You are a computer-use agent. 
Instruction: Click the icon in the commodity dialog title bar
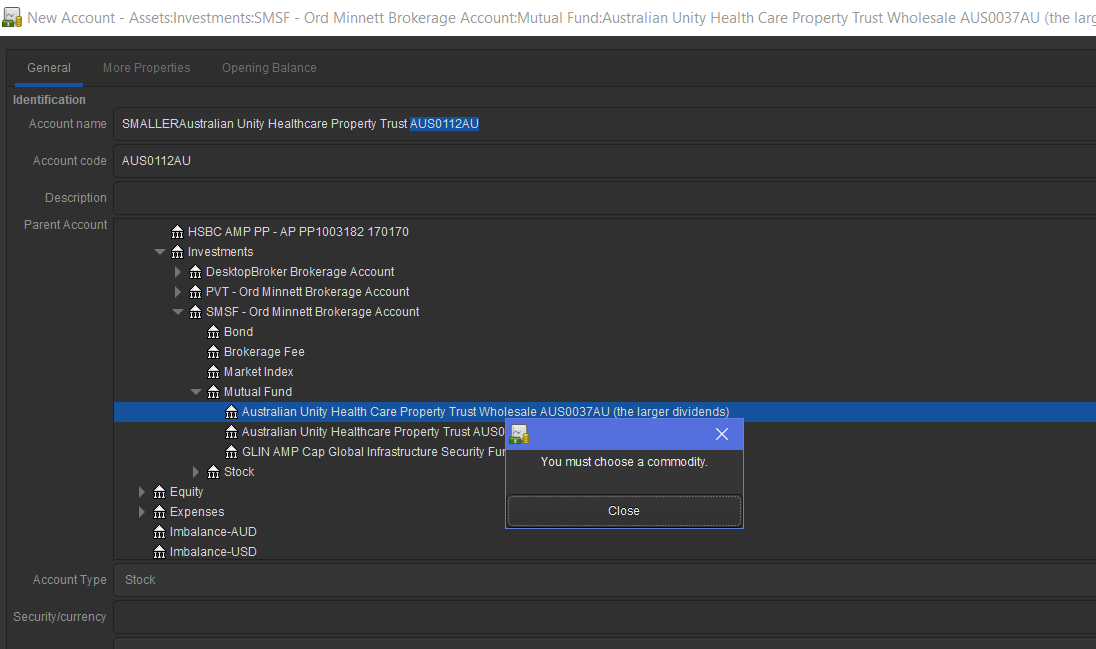519,434
